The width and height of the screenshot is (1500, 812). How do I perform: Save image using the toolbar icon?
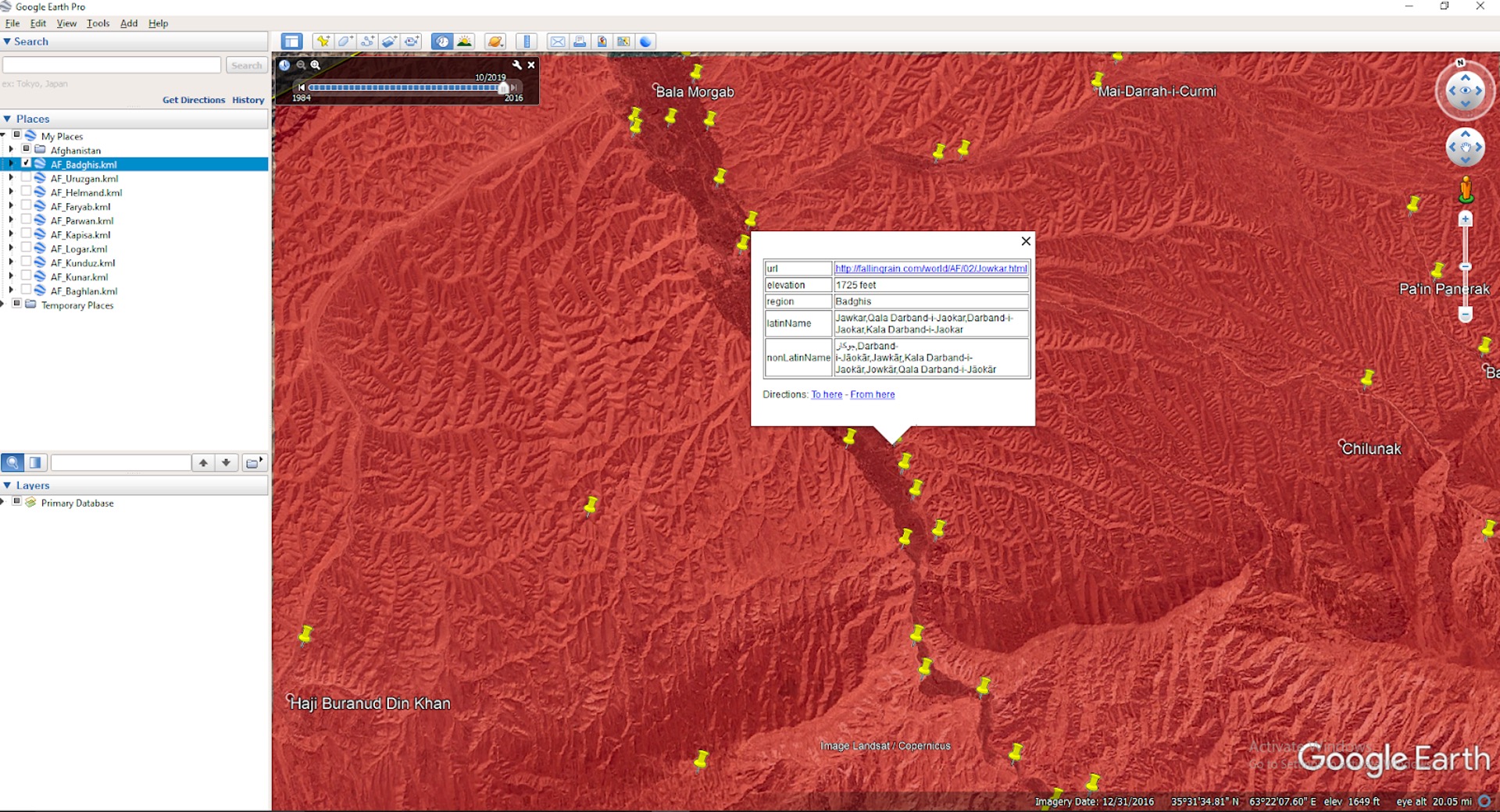point(602,41)
